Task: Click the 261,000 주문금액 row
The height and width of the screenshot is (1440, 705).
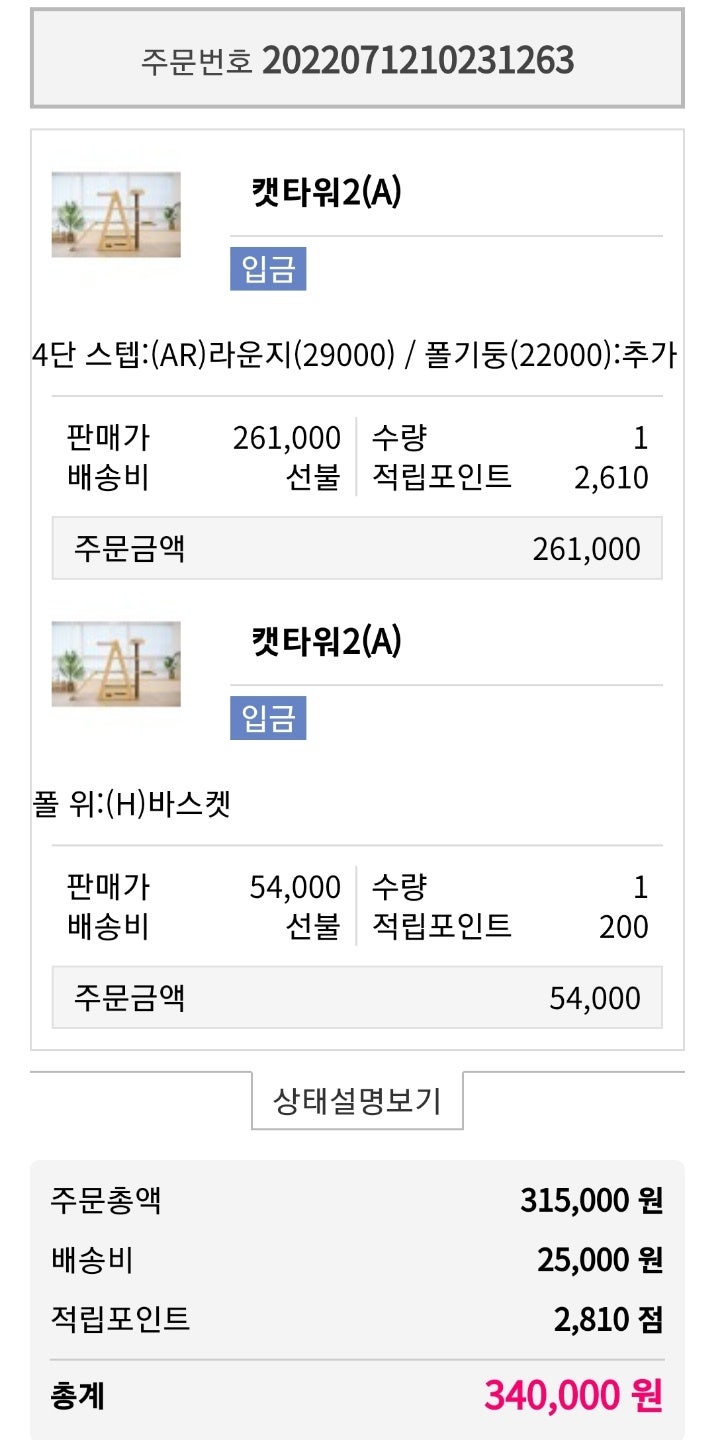Action: pyautogui.click(x=357, y=548)
